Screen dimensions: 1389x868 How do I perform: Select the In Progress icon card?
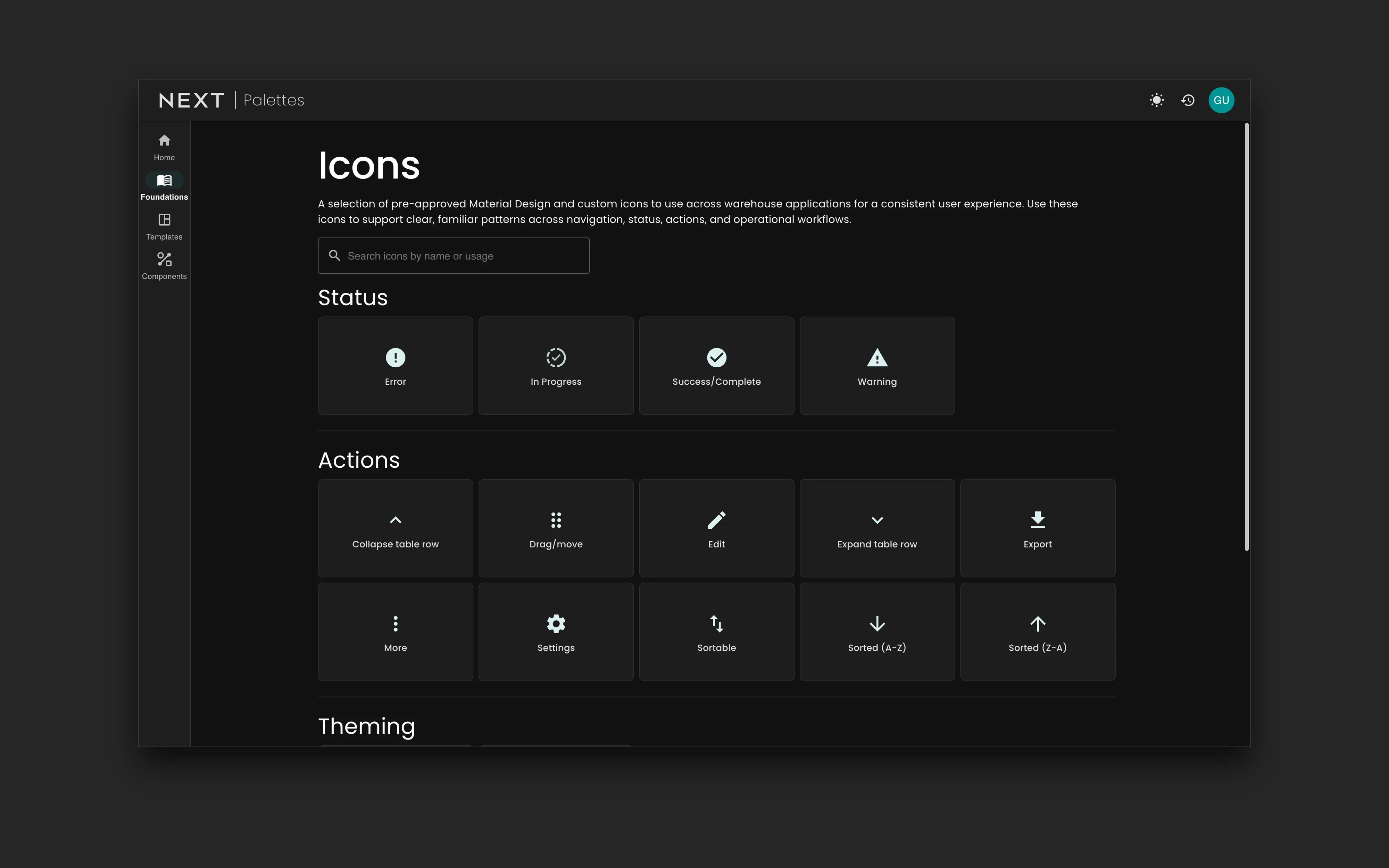(556, 366)
